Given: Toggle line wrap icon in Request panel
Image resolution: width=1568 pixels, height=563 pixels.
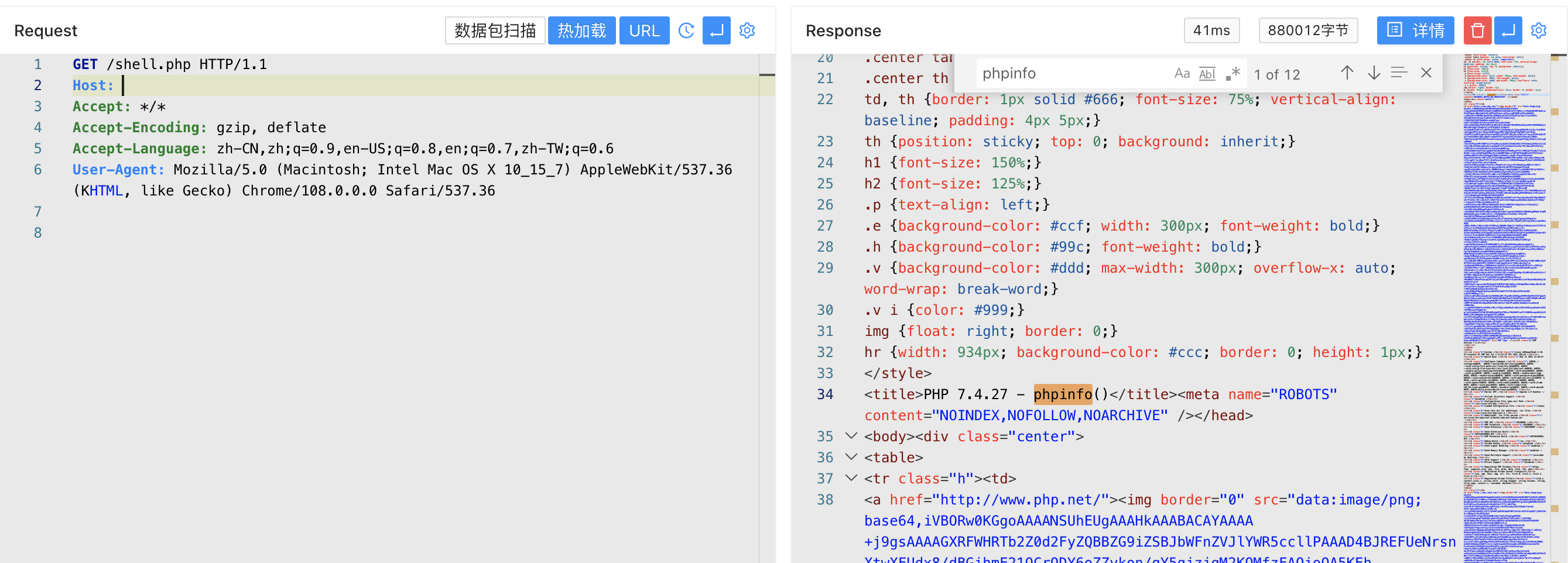Looking at the screenshot, I should tap(717, 30).
